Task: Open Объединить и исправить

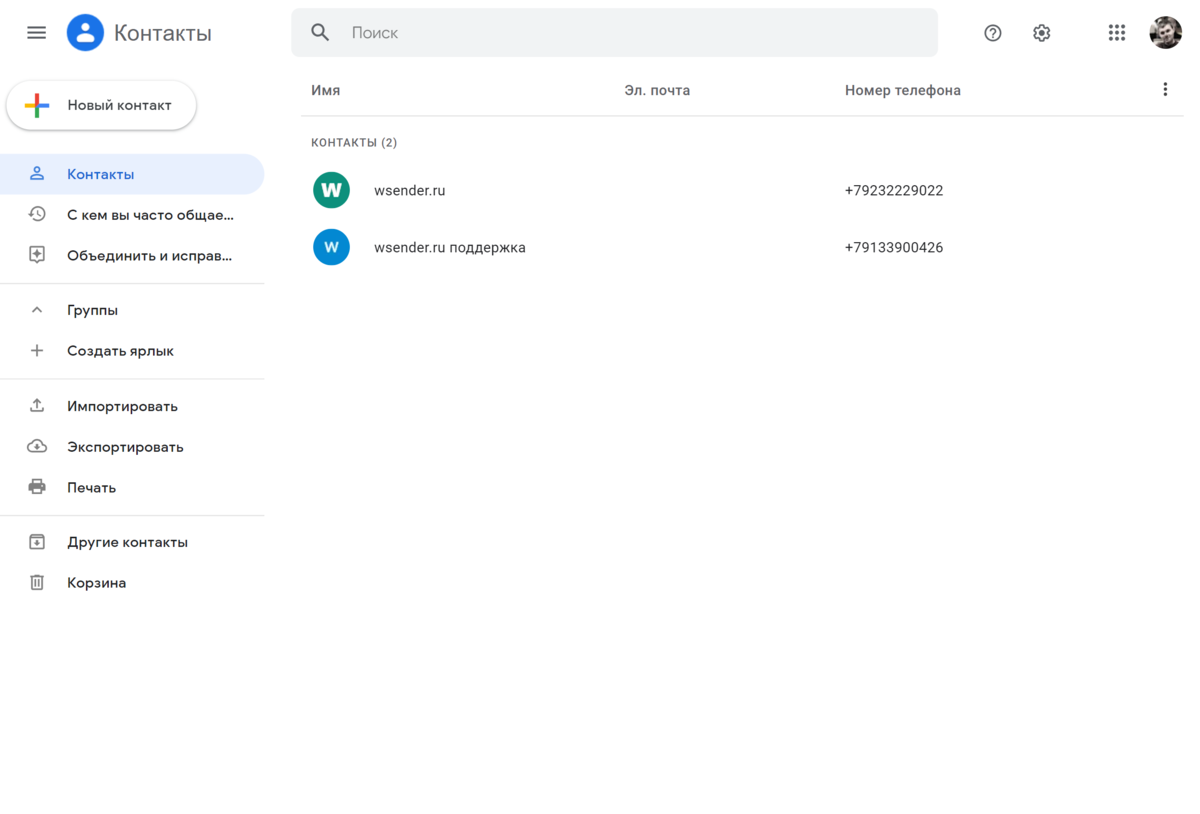Action: point(132,256)
